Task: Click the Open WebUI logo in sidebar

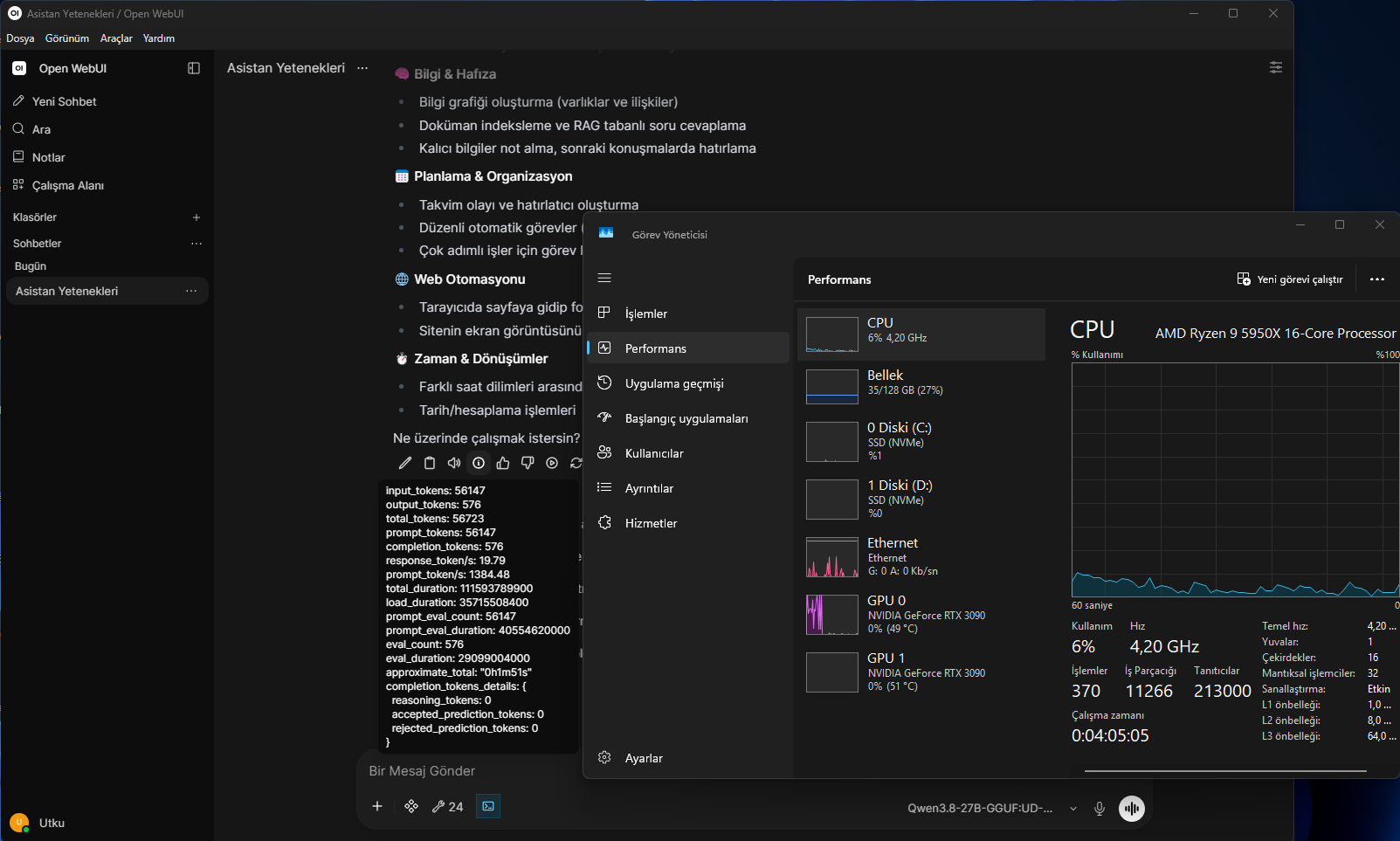Action: 19,68
